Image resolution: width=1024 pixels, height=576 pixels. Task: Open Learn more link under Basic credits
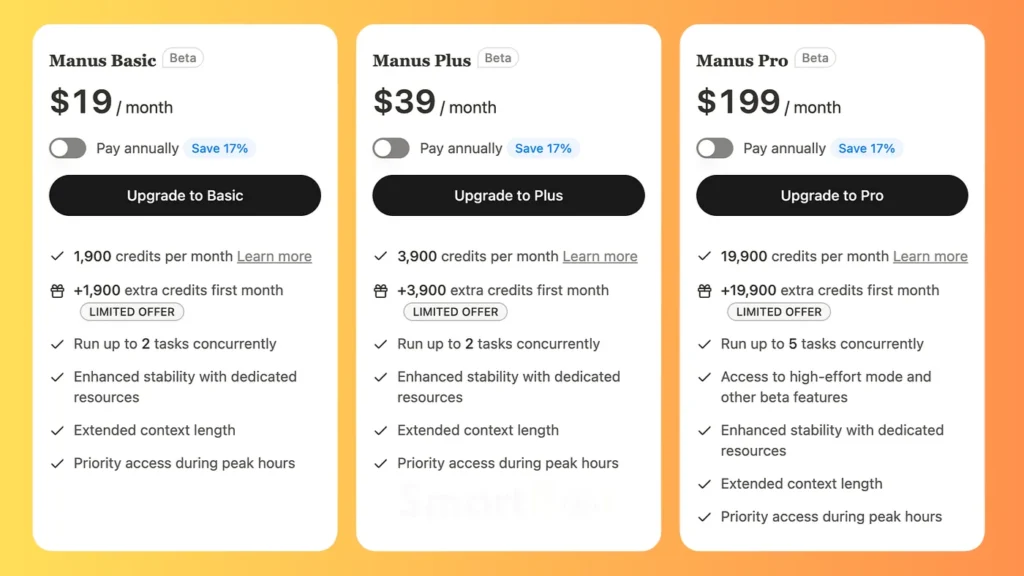click(274, 256)
